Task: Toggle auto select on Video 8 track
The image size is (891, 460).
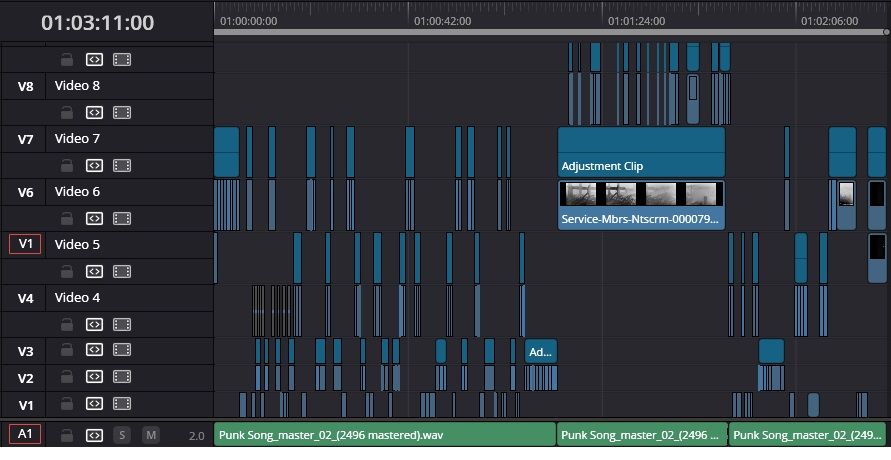Action: 94,112
